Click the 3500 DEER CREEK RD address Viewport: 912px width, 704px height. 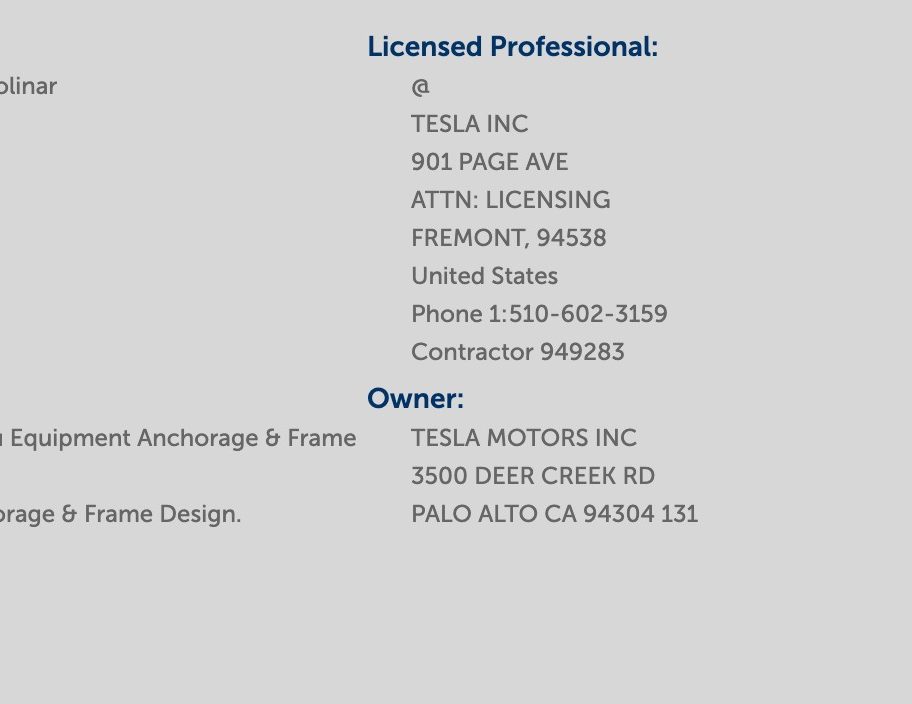coord(533,476)
